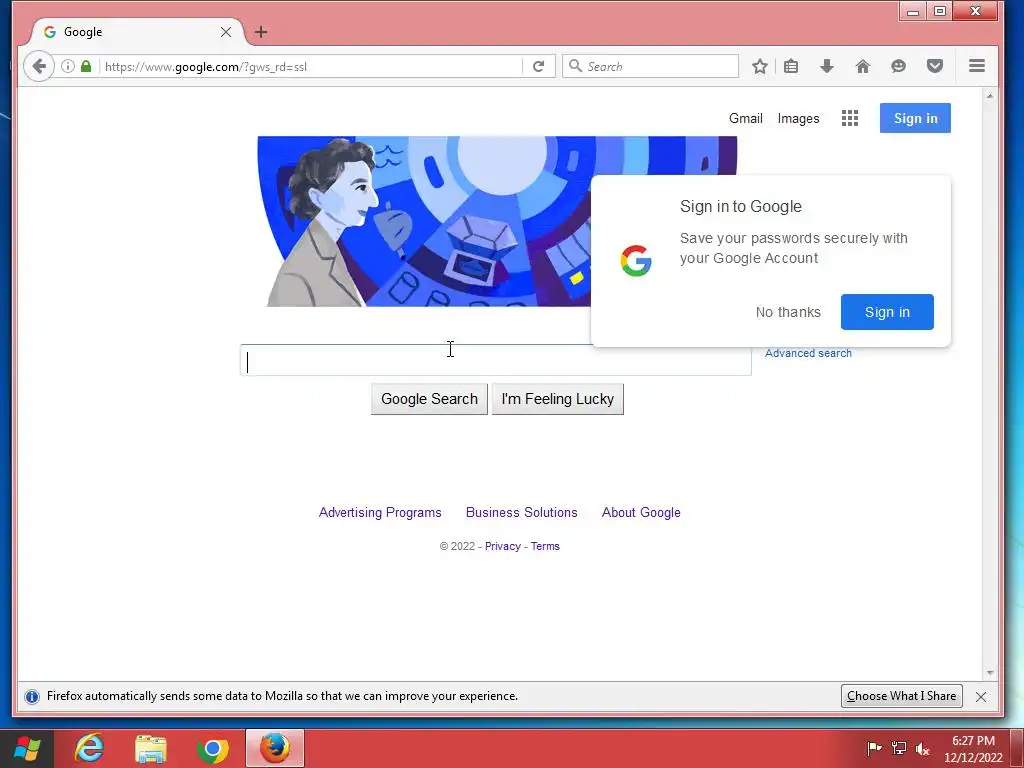Close the Google tab
The image size is (1024, 768).
(x=226, y=32)
